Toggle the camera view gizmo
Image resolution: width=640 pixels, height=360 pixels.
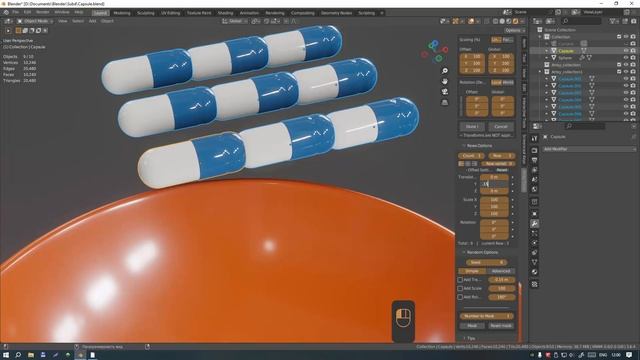click(x=444, y=92)
